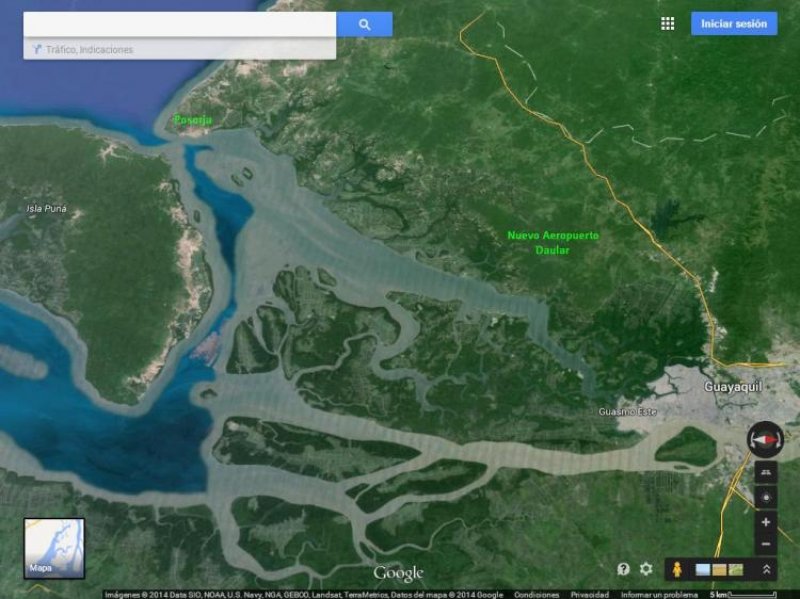Focus the map search input field

[x=180, y=24]
